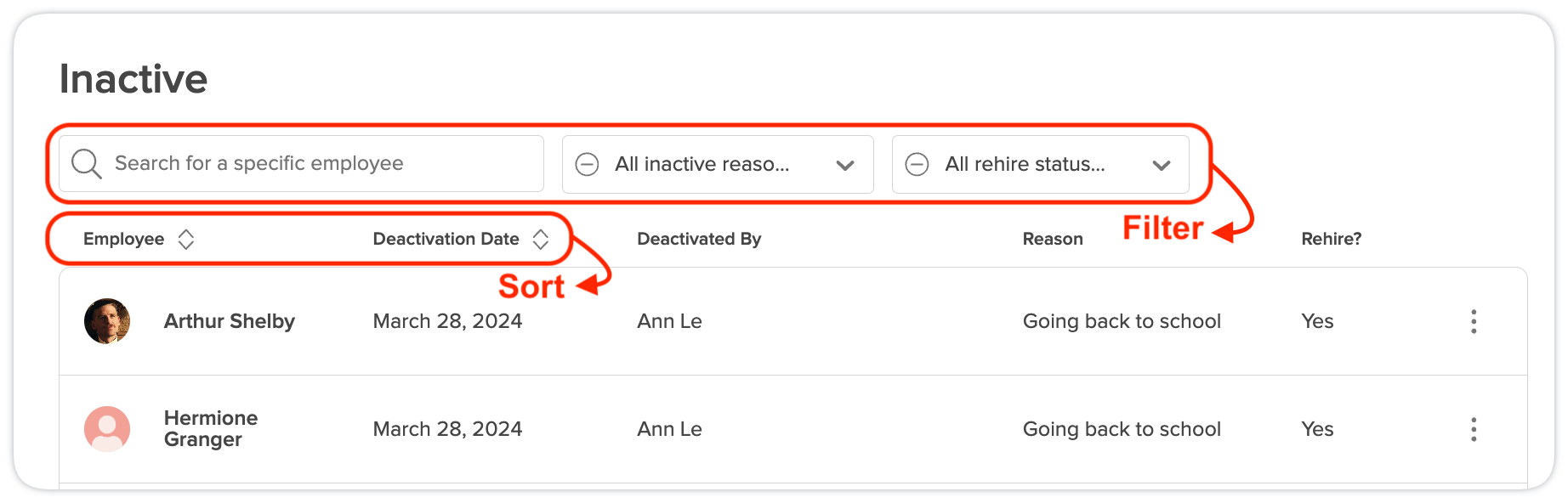Open Hermione Granger's three-dot options menu
The height and width of the screenshot is (503, 1568).
tap(1474, 429)
